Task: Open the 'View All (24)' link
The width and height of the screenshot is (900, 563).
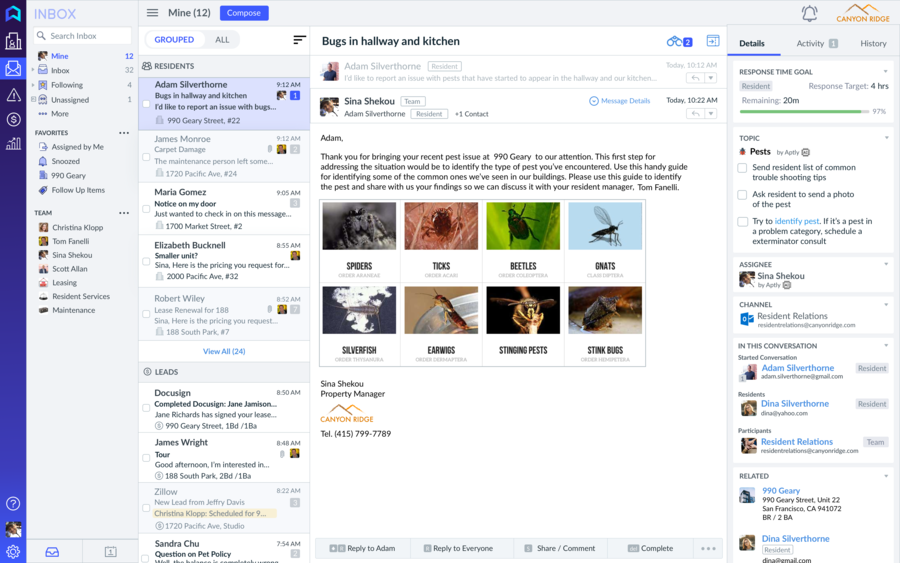Action: 224,352
